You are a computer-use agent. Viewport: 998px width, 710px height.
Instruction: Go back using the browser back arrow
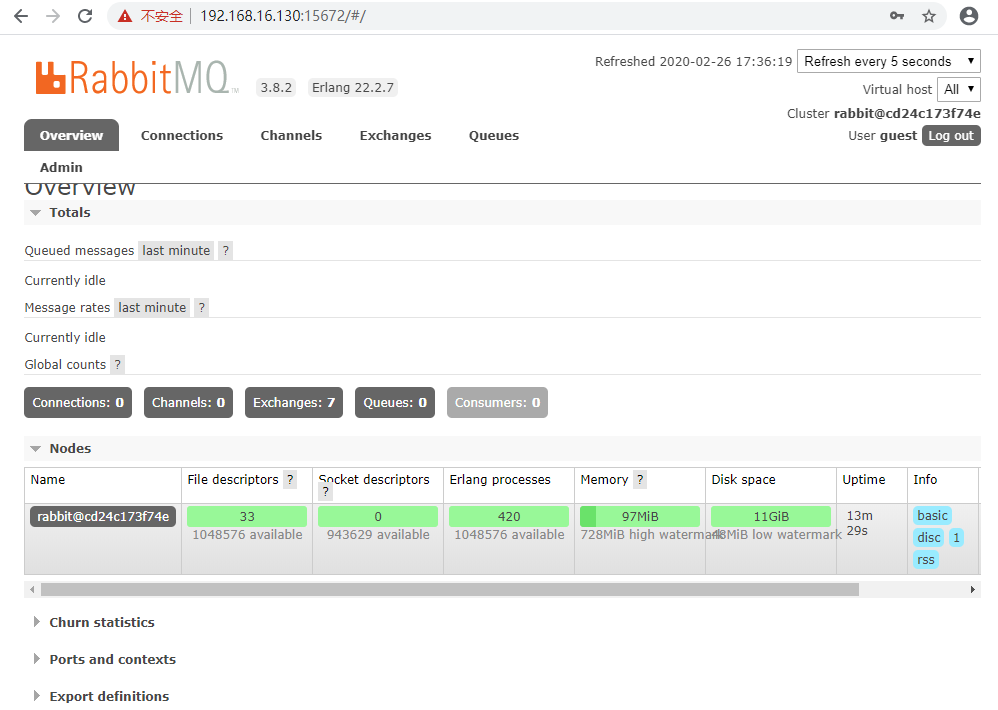pos(21,16)
